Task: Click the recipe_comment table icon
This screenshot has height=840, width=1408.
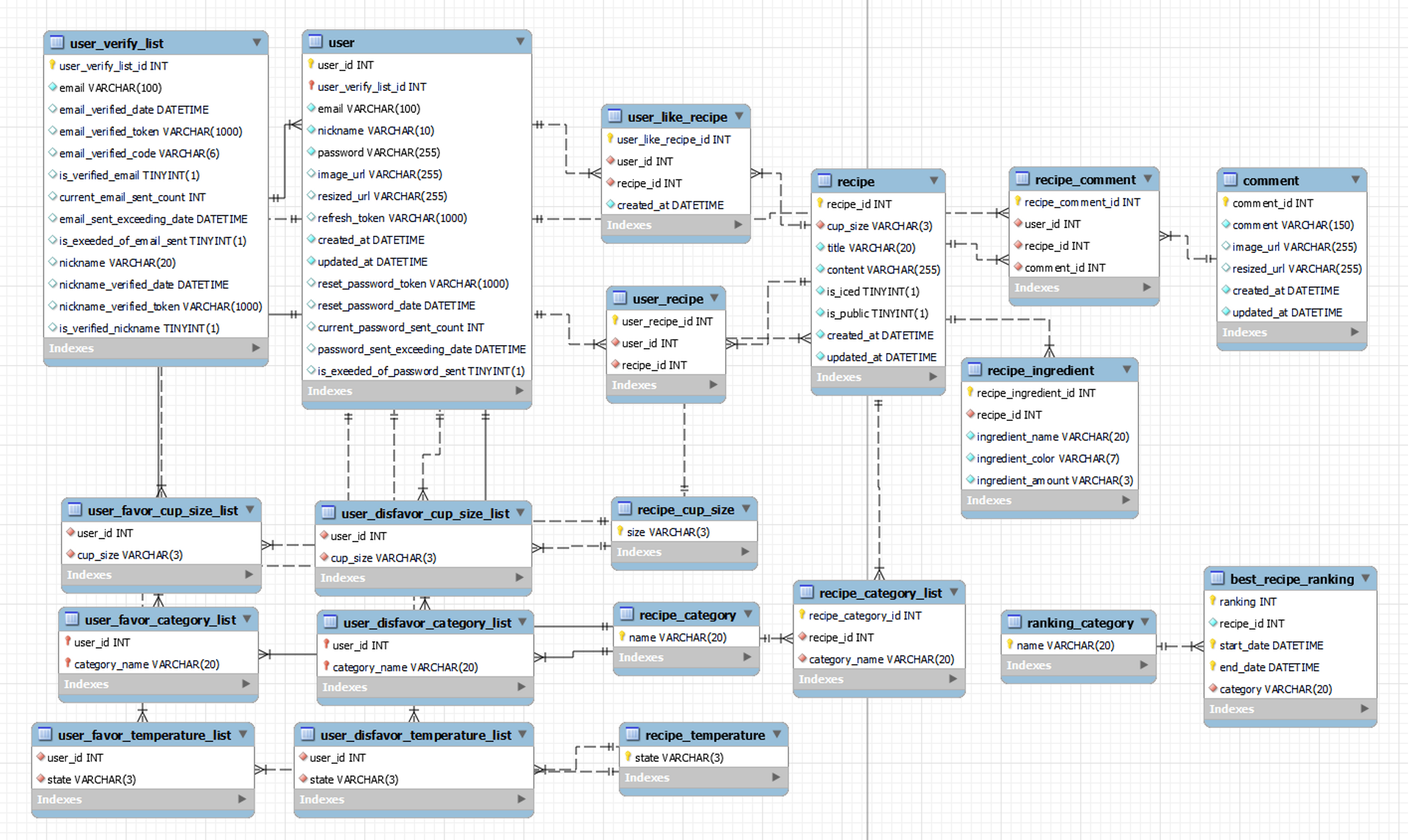Action: pos(1022,179)
